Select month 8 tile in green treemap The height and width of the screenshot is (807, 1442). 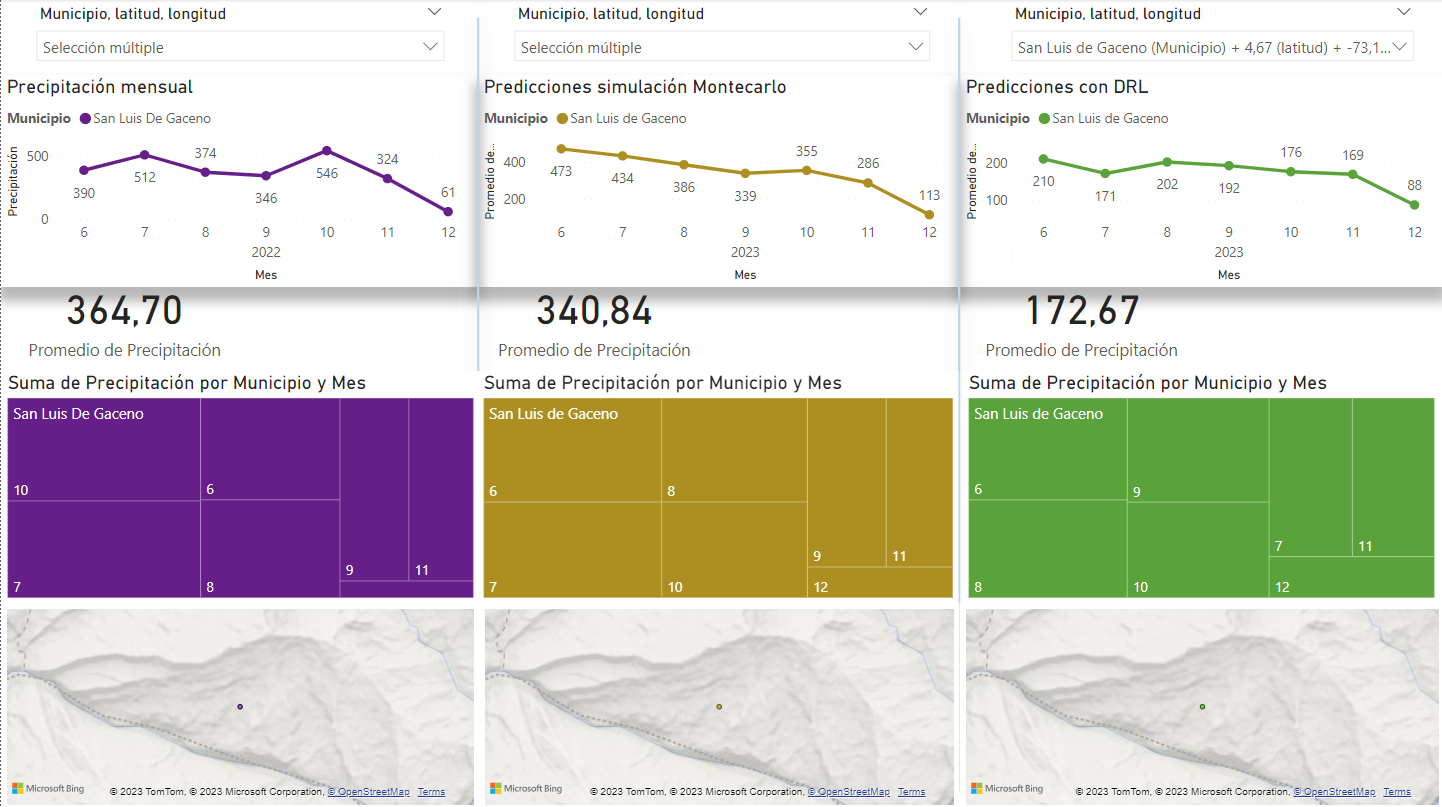(x=1047, y=548)
